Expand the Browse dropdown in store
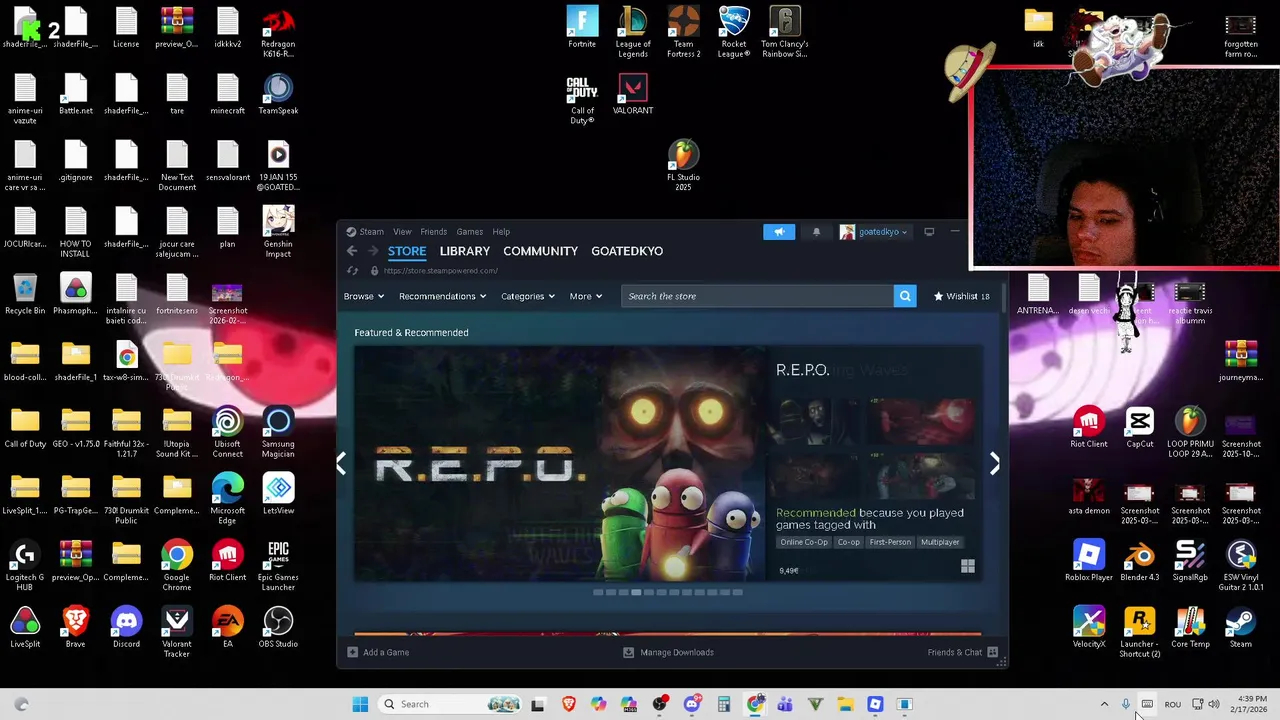1280x720 pixels. tap(364, 296)
